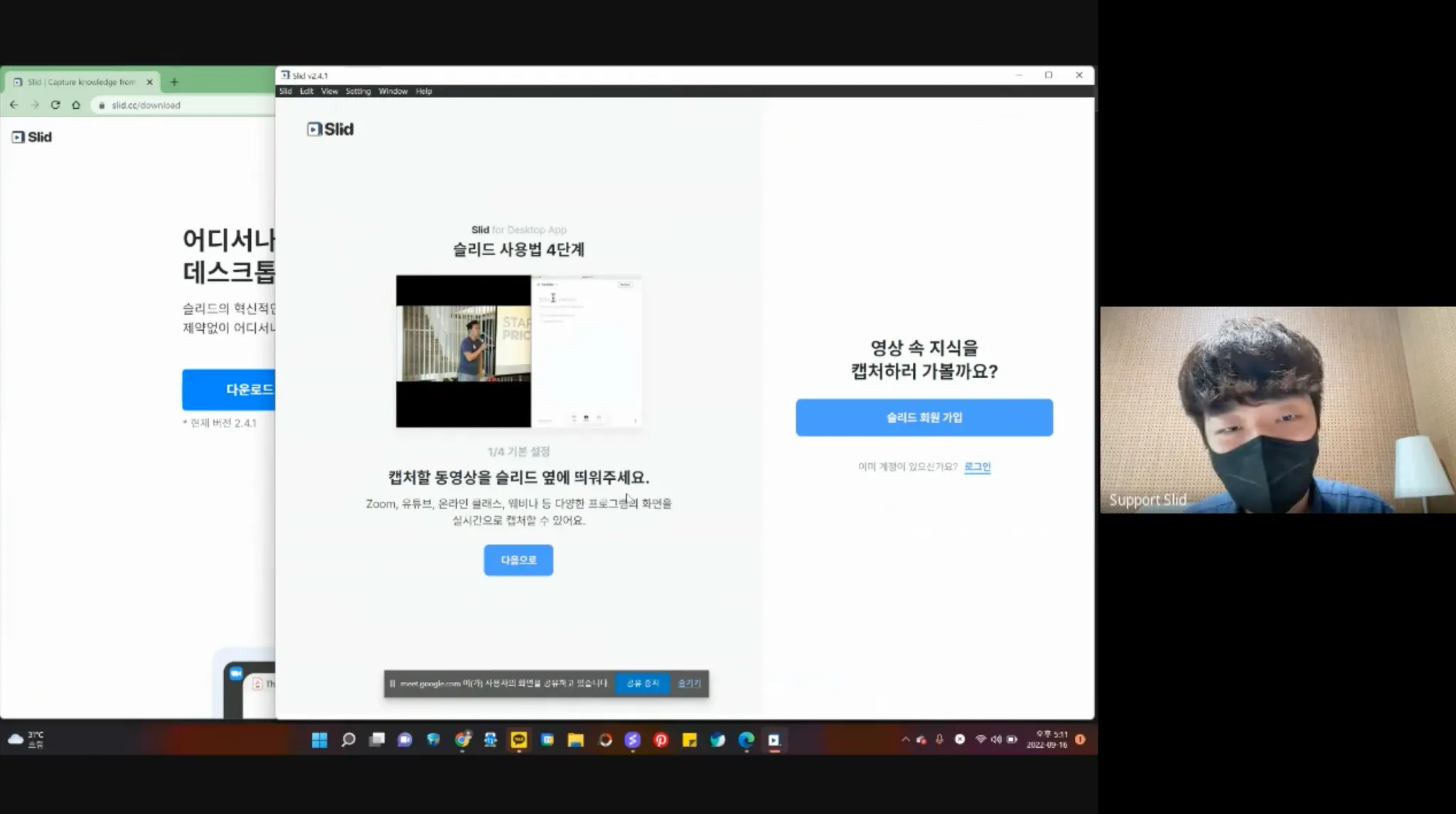Screen dimensions: 1456x814
Task: Click the tutorial preview video thumbnail
Action: pos(518,351)
